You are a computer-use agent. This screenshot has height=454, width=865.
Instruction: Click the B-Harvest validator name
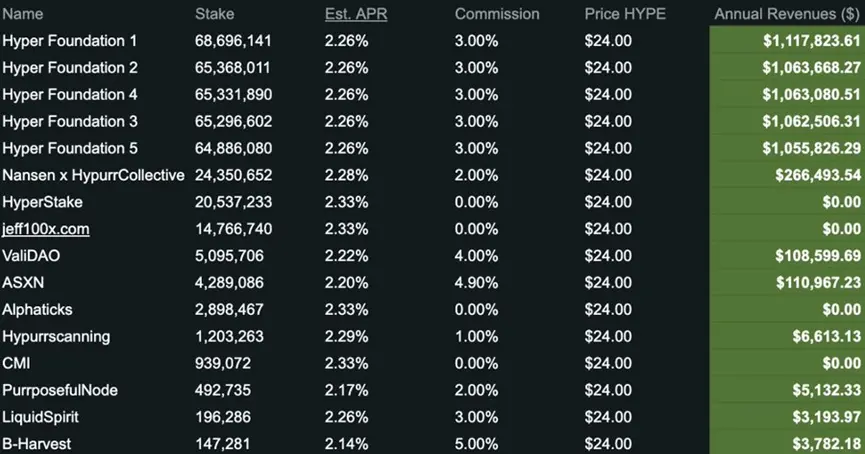pos(36,444)
